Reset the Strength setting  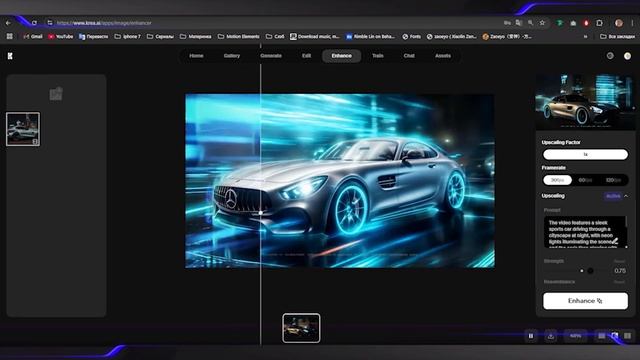pos(620,261)
